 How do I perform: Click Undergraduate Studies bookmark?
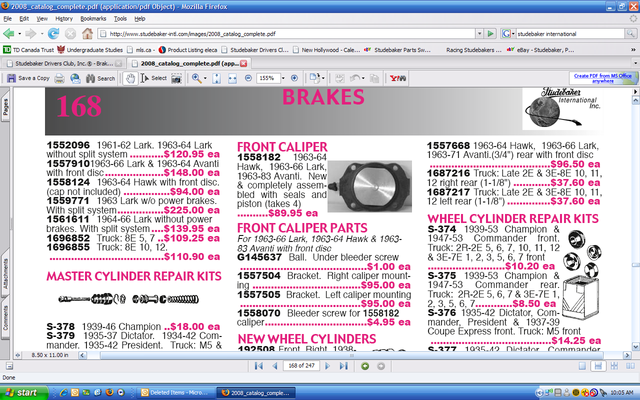pos(90,50)
